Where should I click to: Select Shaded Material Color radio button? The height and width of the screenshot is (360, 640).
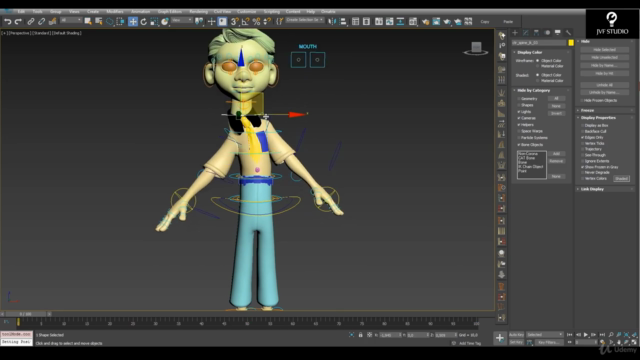537,80
